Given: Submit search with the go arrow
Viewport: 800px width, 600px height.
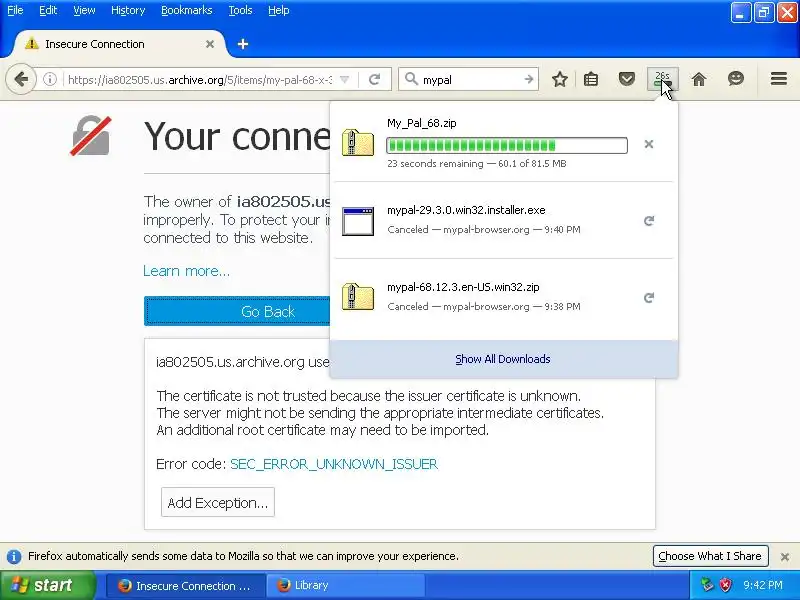Looking at the screenshot, I should [x=529, y=79].
